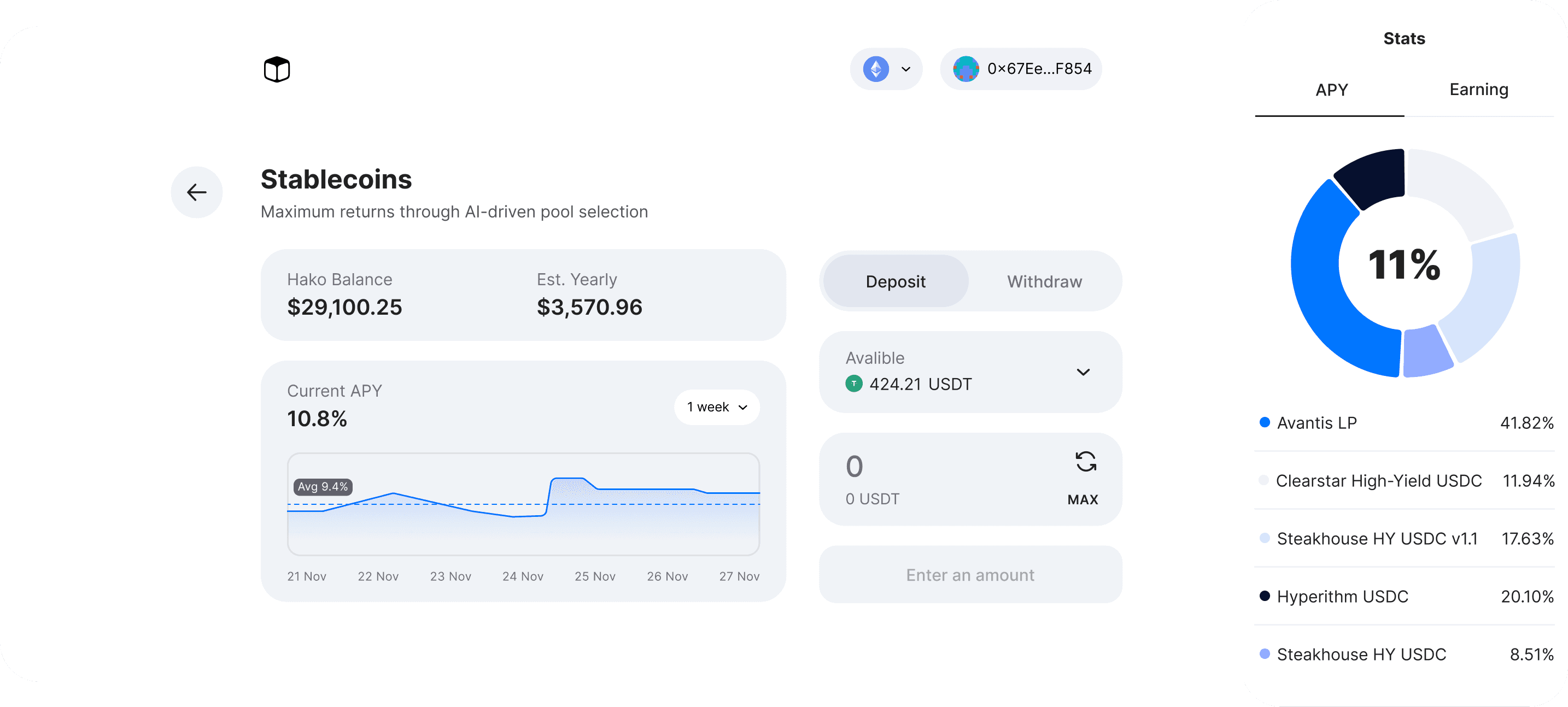Viewport: 1568px width, 707px height.
Task: Switch to the Withdraw toggle option
Action: click(x=1044, y=282)
